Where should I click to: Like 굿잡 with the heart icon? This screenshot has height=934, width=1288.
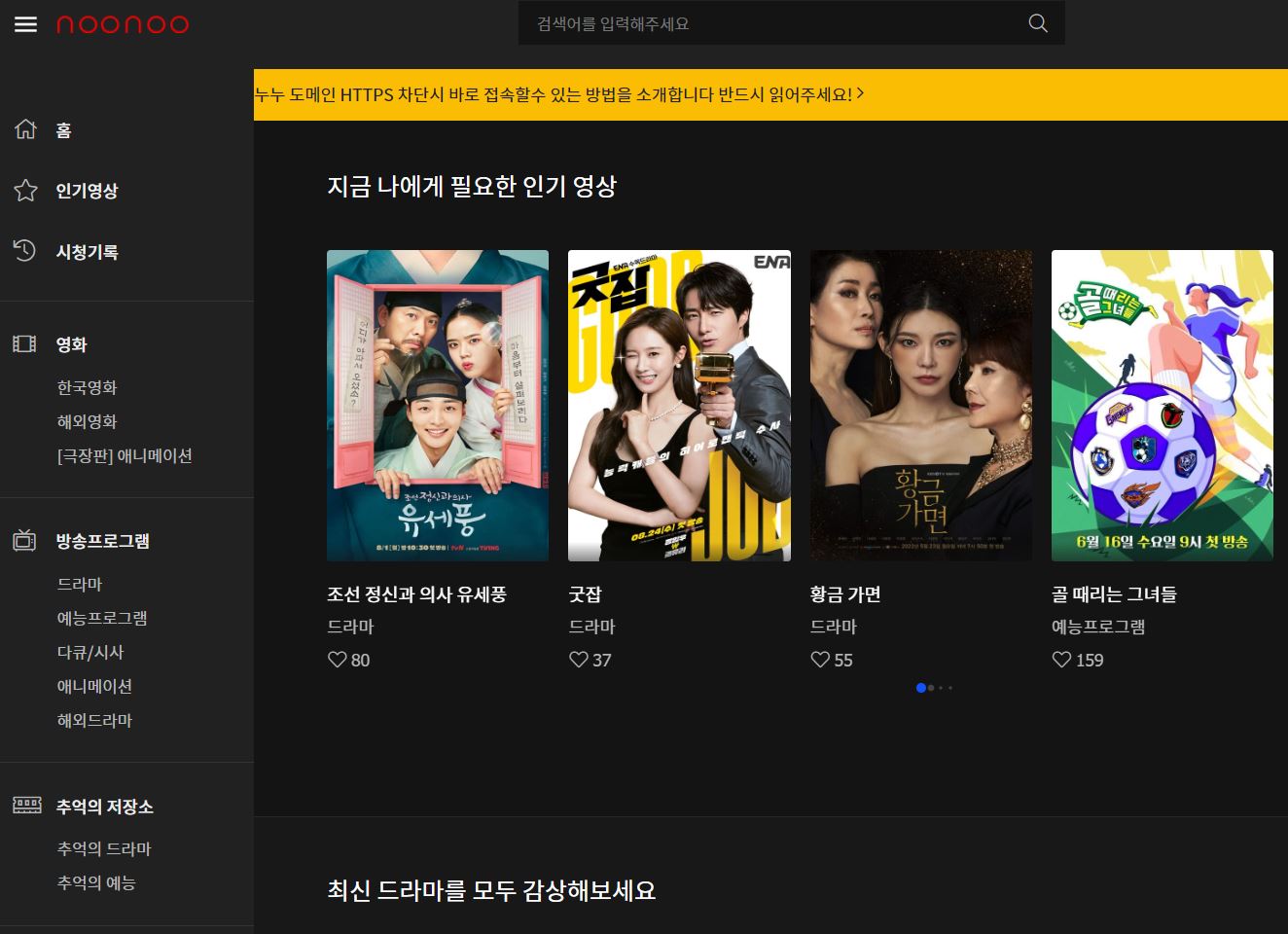(x=578, y=660)
